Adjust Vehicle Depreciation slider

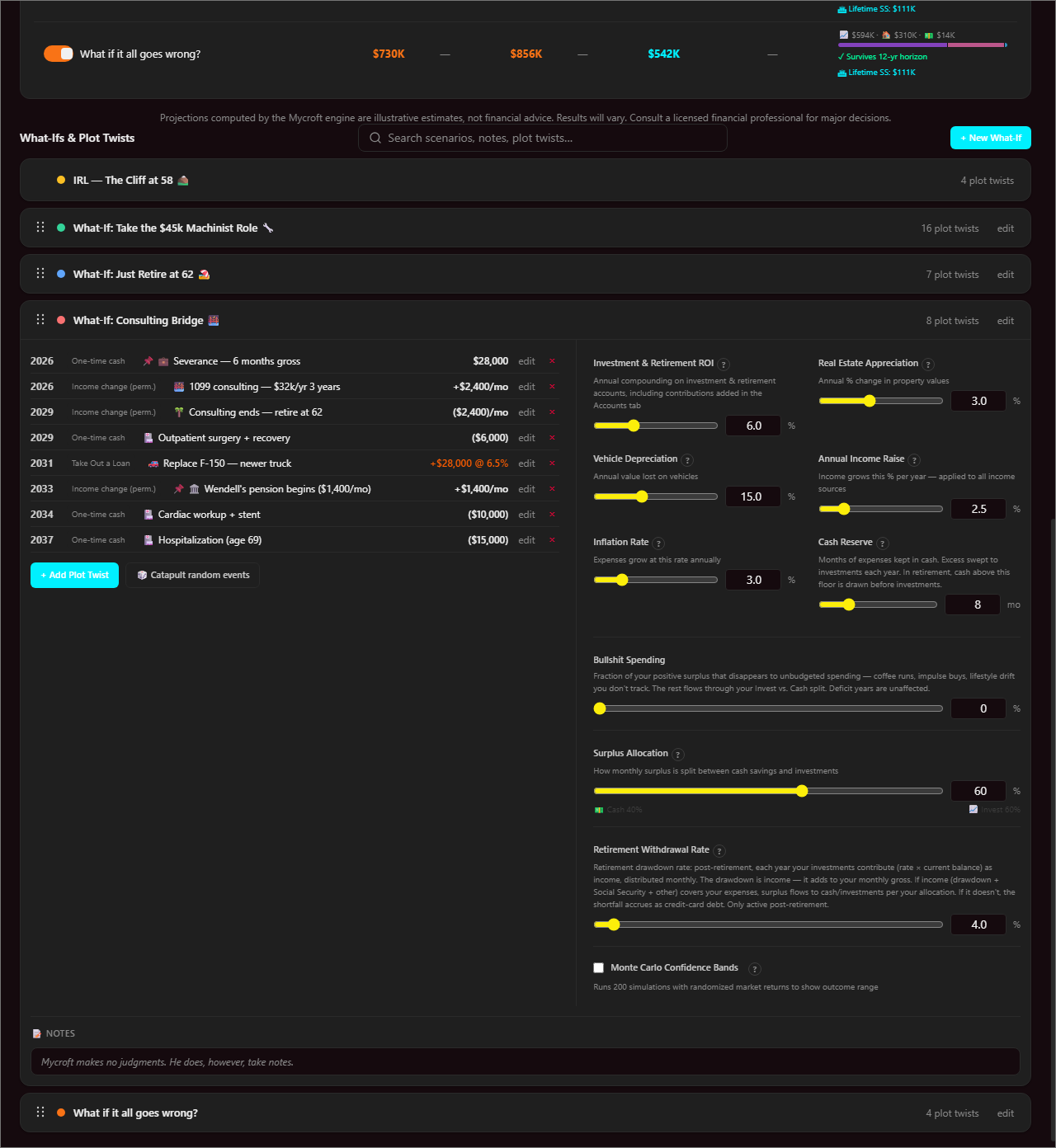[x=655, y=496]
